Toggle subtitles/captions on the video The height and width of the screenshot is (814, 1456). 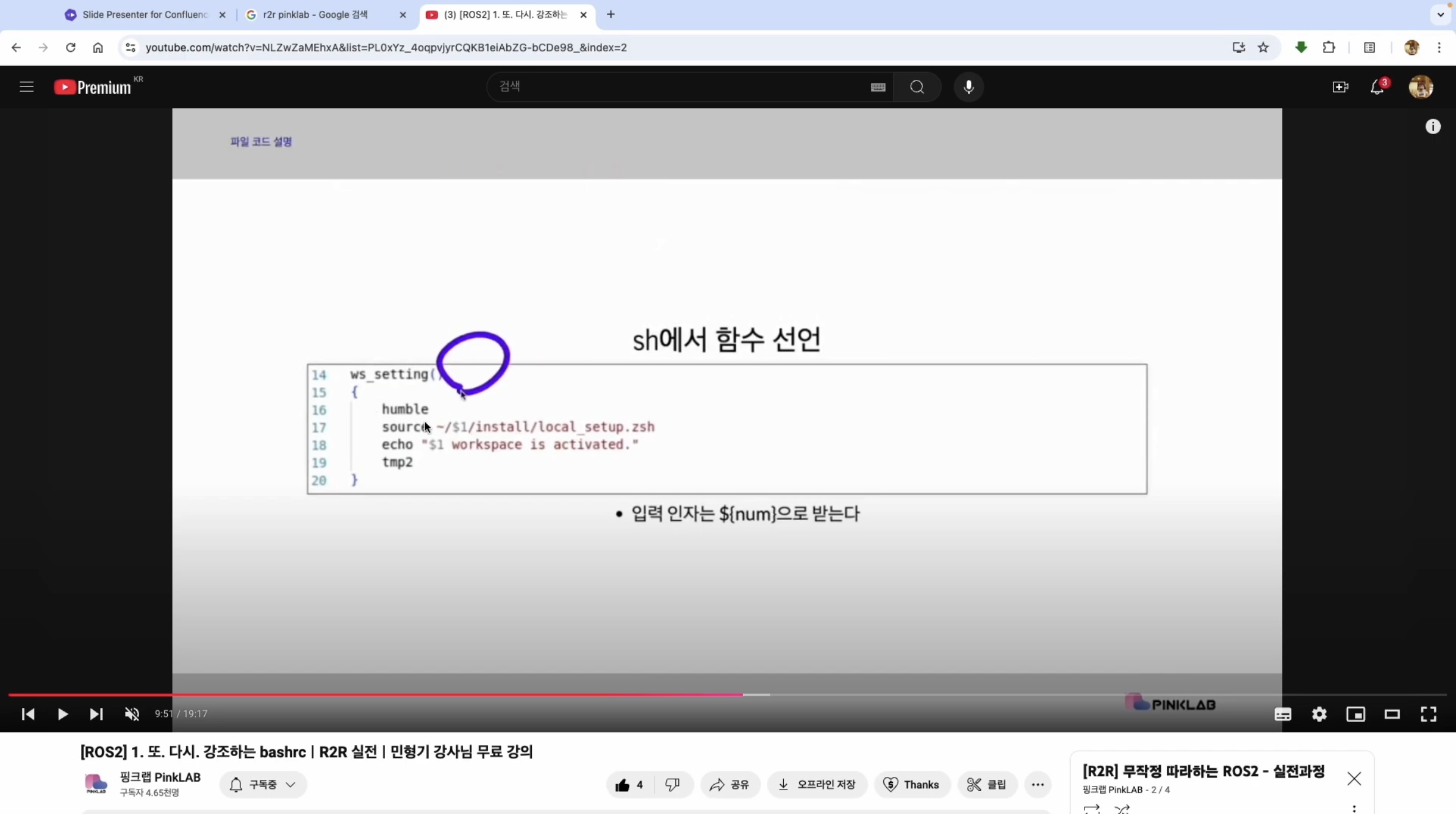[1282, 714]
